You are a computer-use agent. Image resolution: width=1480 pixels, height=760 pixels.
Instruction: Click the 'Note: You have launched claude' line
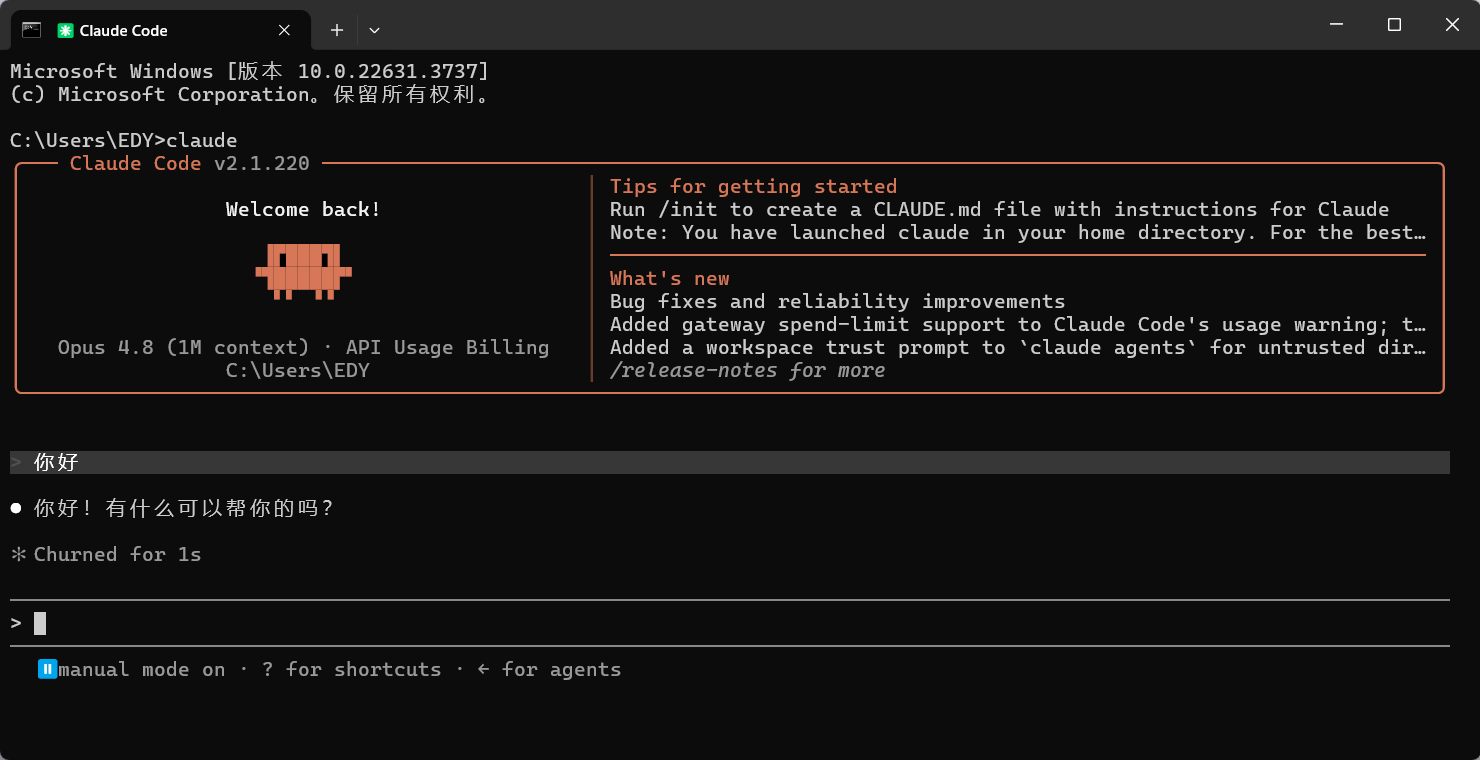tap(1018, 232)
